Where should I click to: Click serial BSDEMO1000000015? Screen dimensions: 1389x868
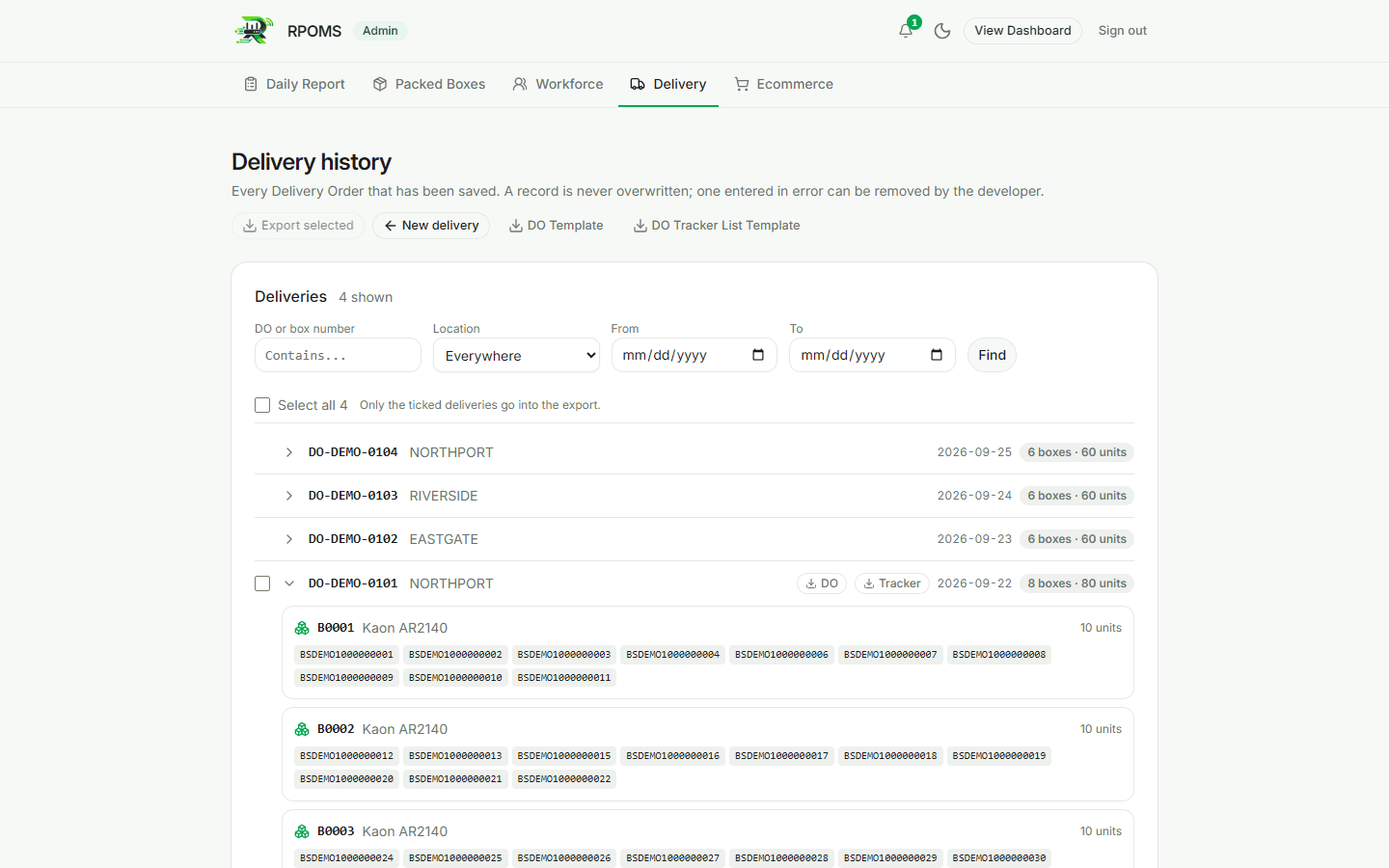coord(564,756)
